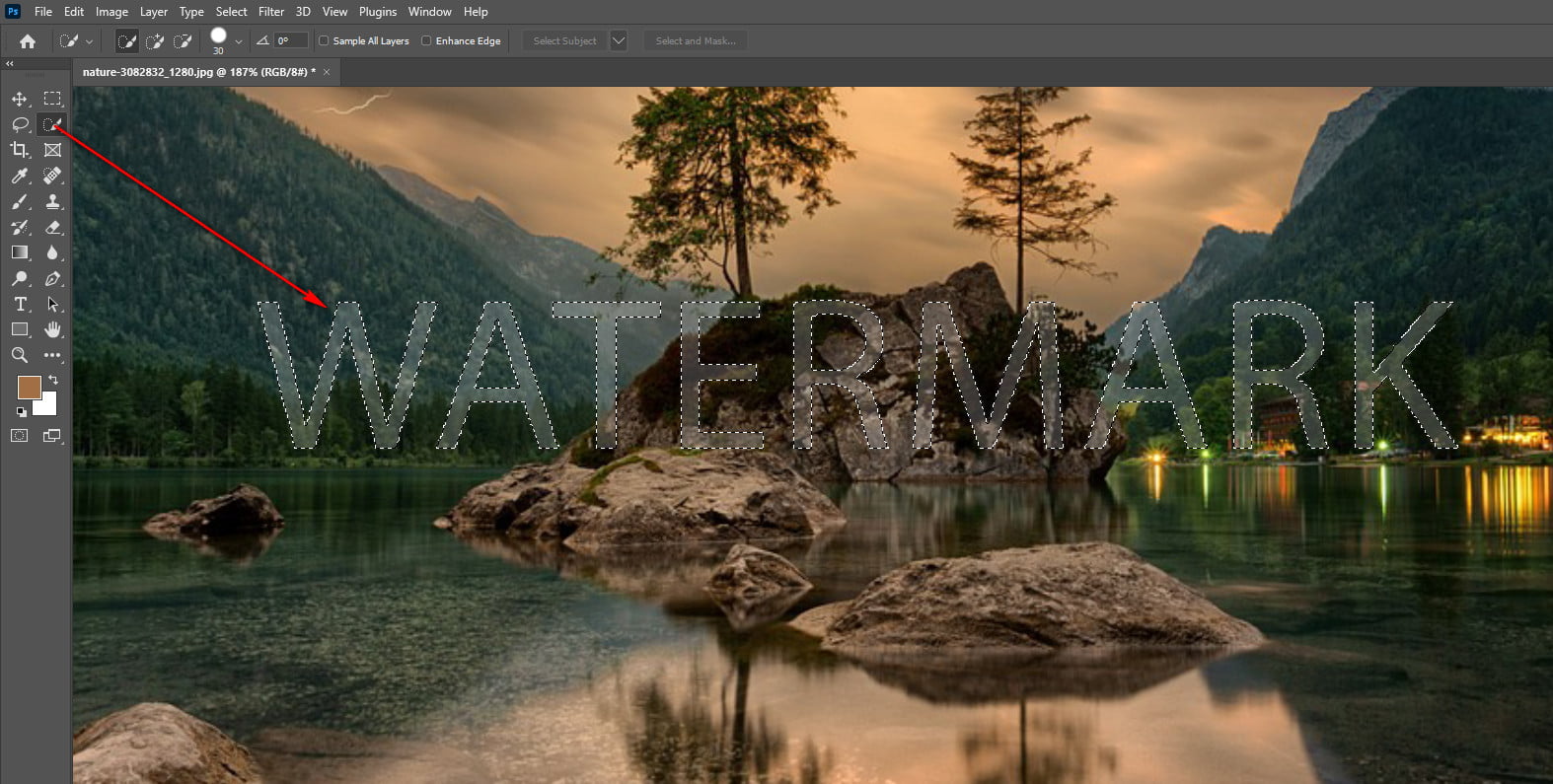Select the Brush tool

pyautogui.click(x=20, y=201)
